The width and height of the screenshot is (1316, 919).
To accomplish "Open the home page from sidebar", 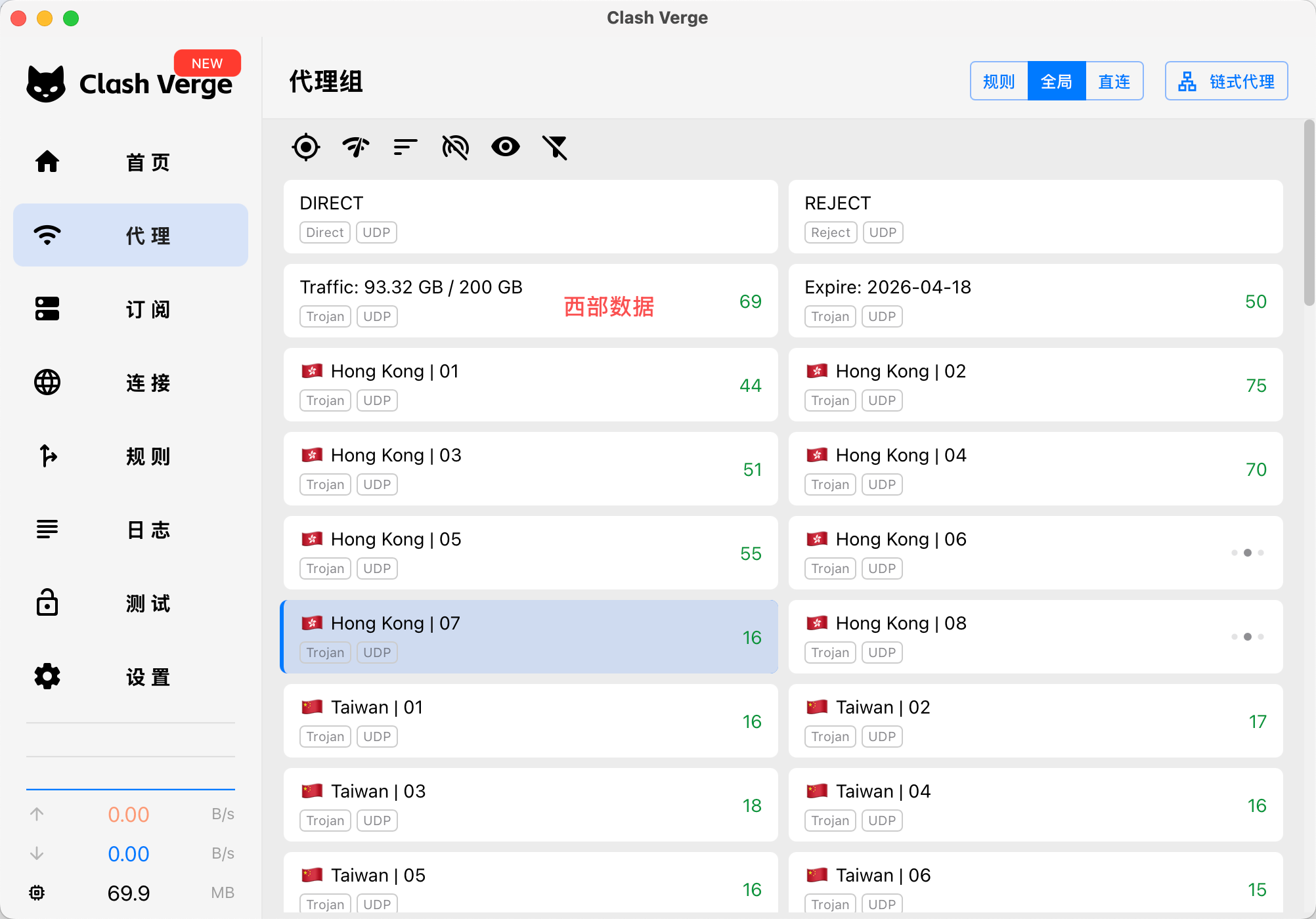I will (x=131, y=161).
